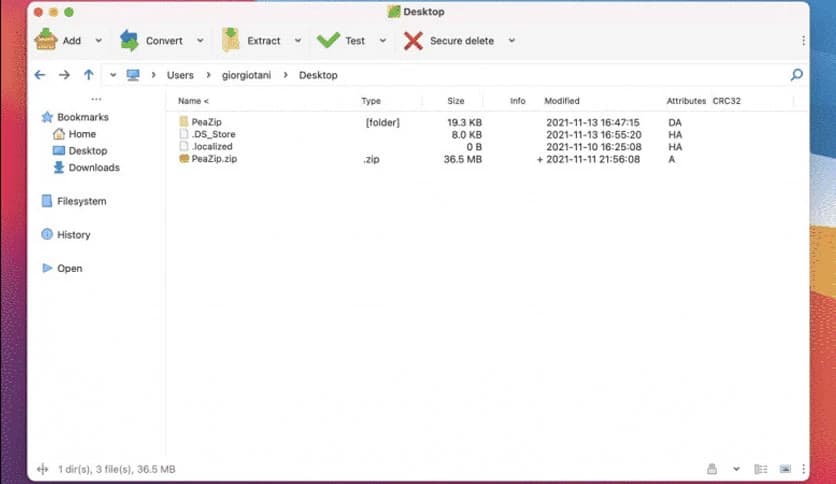836x484 pixels.
Task: Sort by the Name column header
Action: (193, 101)
